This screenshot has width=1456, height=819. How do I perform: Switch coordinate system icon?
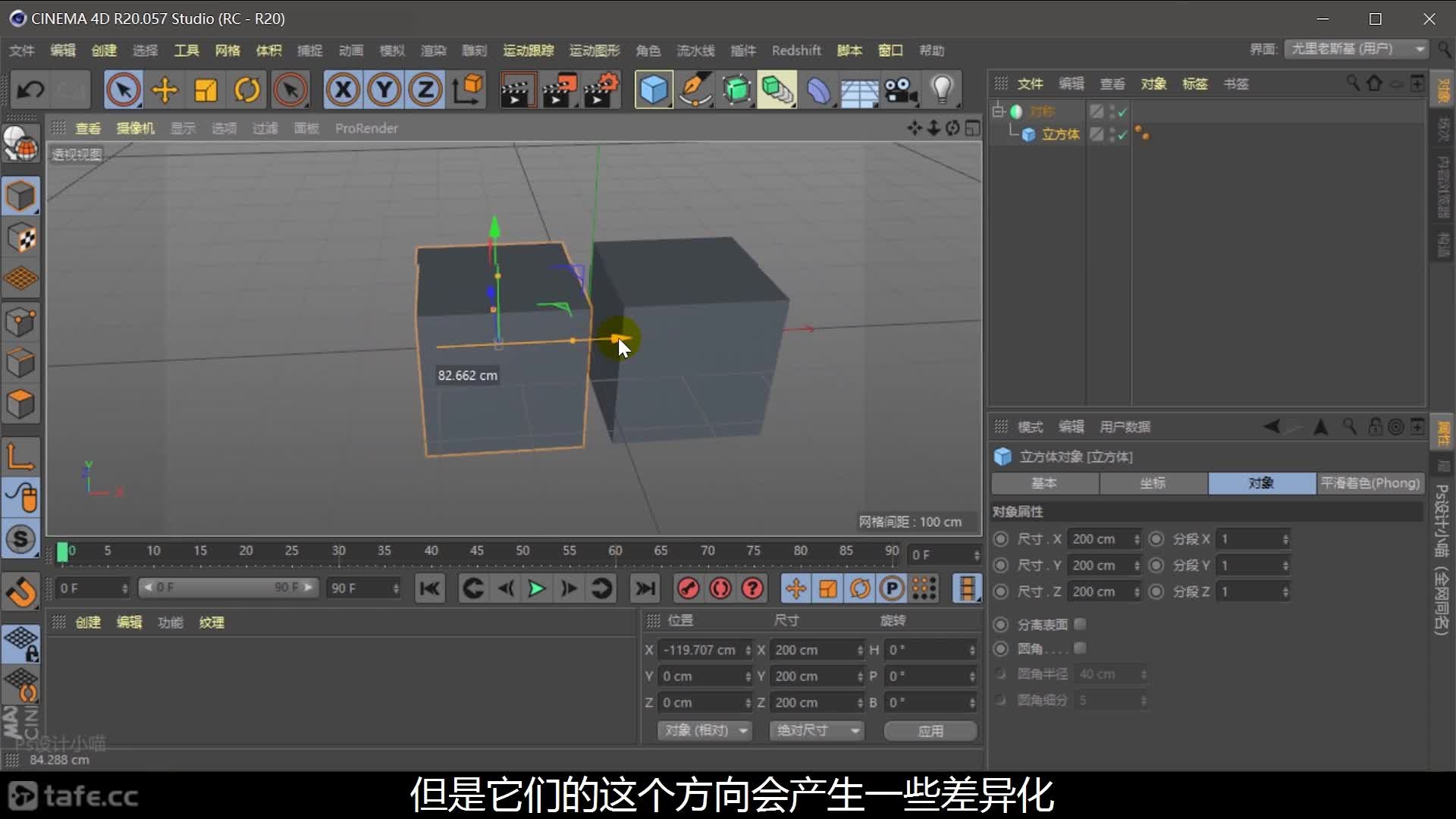click(x=468, y=89)
